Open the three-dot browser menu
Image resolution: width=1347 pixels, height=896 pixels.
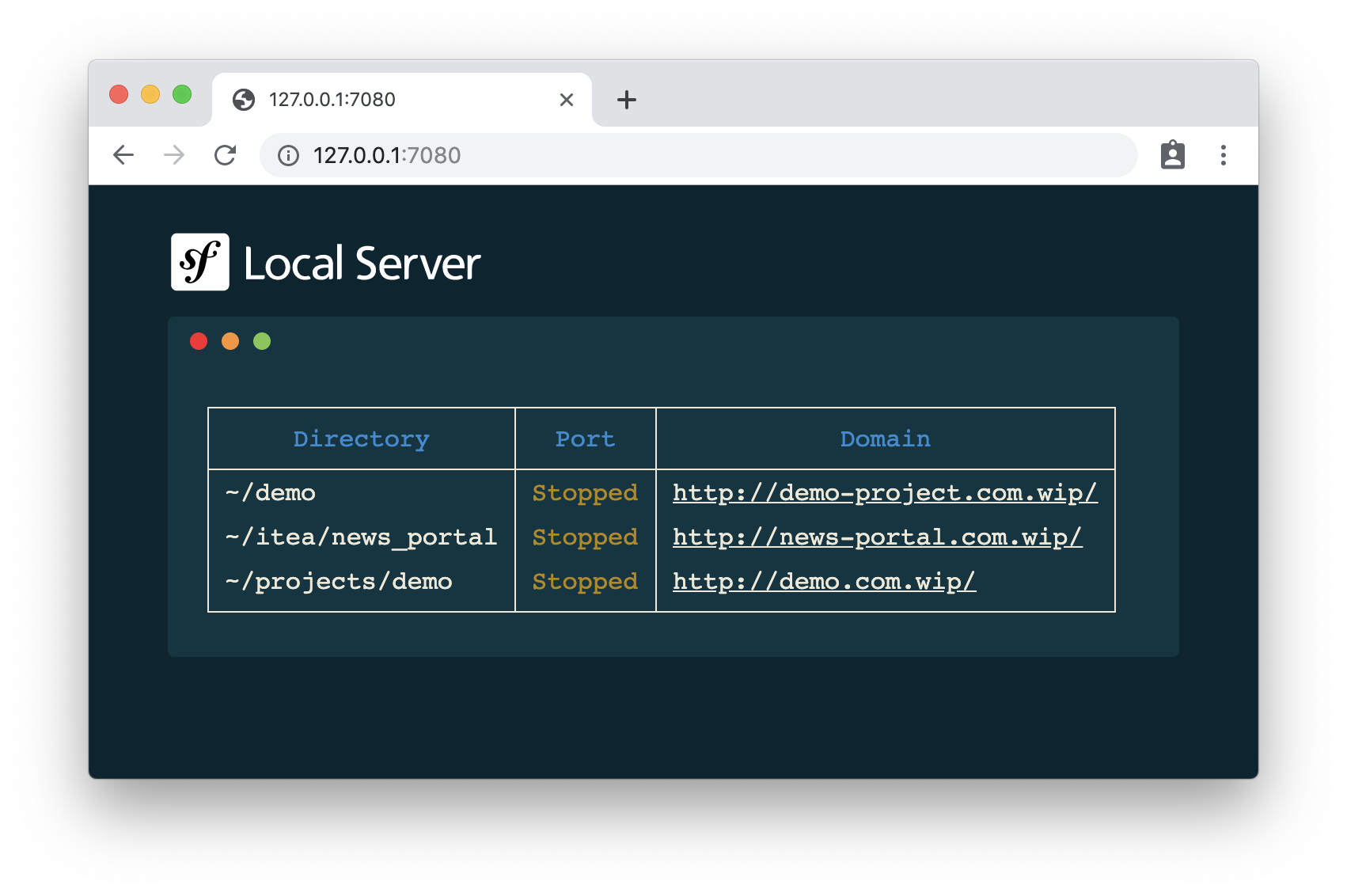point(1224,155)
